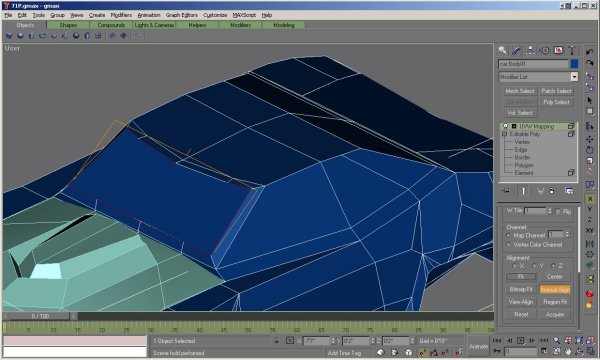This screenshot has width=600, height=360.
Task: Open the Utilities hammer panel tab
Action: point(572,50)
